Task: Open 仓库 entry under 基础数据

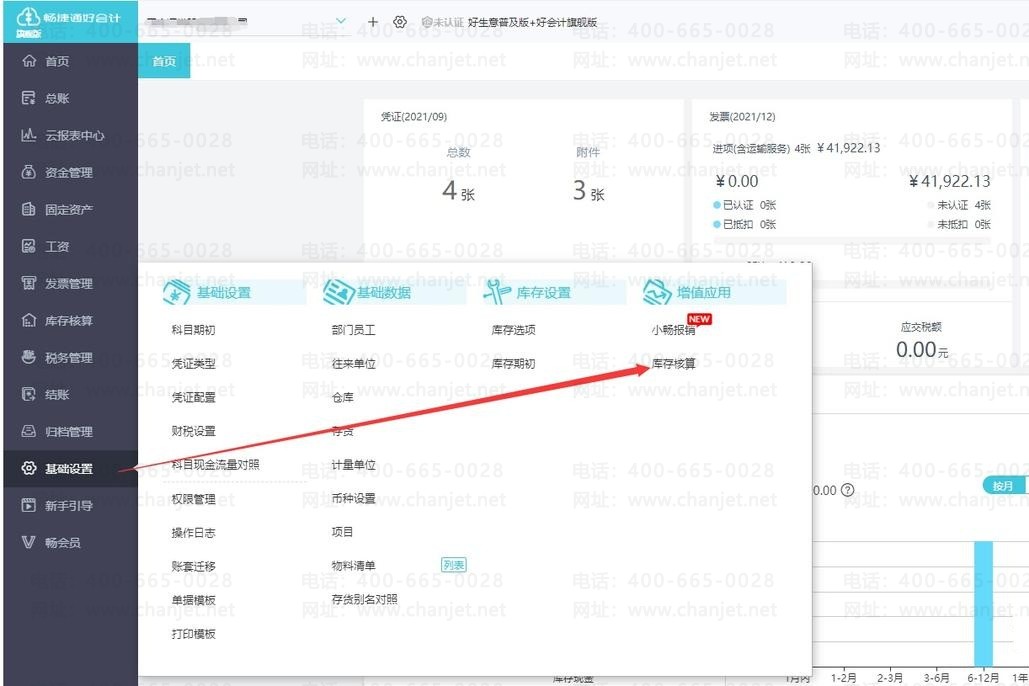Action: click(x=343, y=397)
